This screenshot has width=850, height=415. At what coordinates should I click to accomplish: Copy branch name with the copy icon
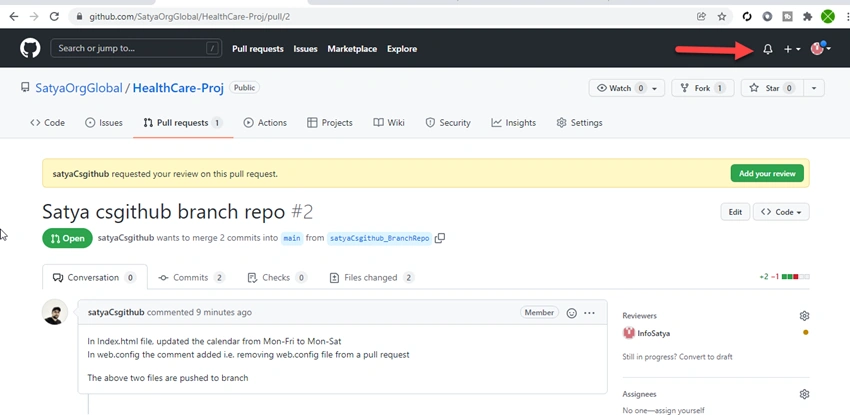(x=440, y=238)
